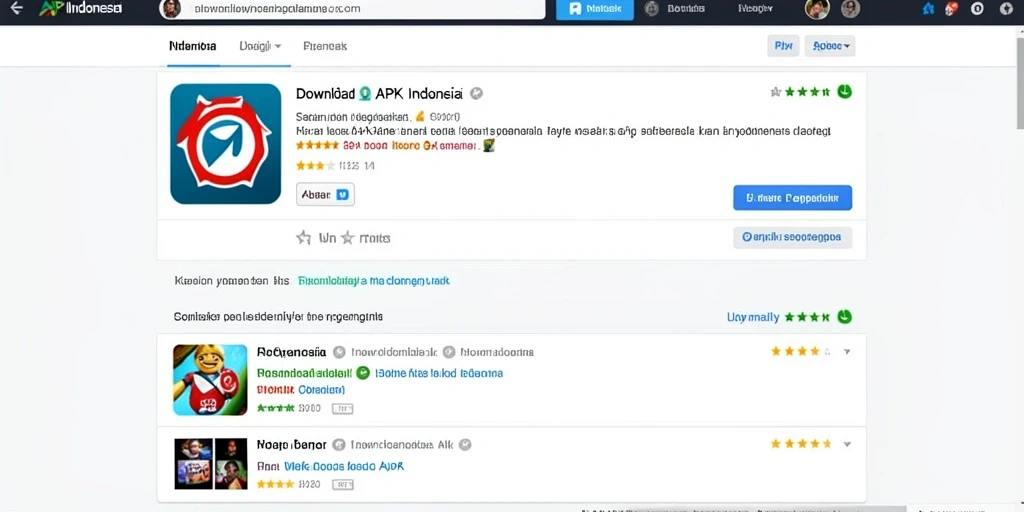Screen dimensions: 1024x512
Task: Click the small box icon in RoGtrenoaia row
Action: (x=342, y=409)
